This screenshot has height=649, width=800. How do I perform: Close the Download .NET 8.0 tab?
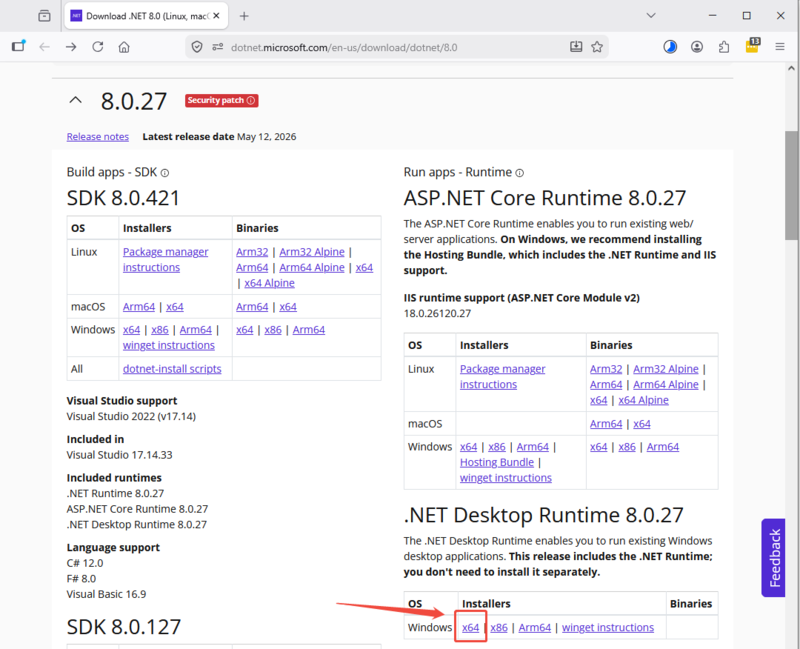point(216,16)
